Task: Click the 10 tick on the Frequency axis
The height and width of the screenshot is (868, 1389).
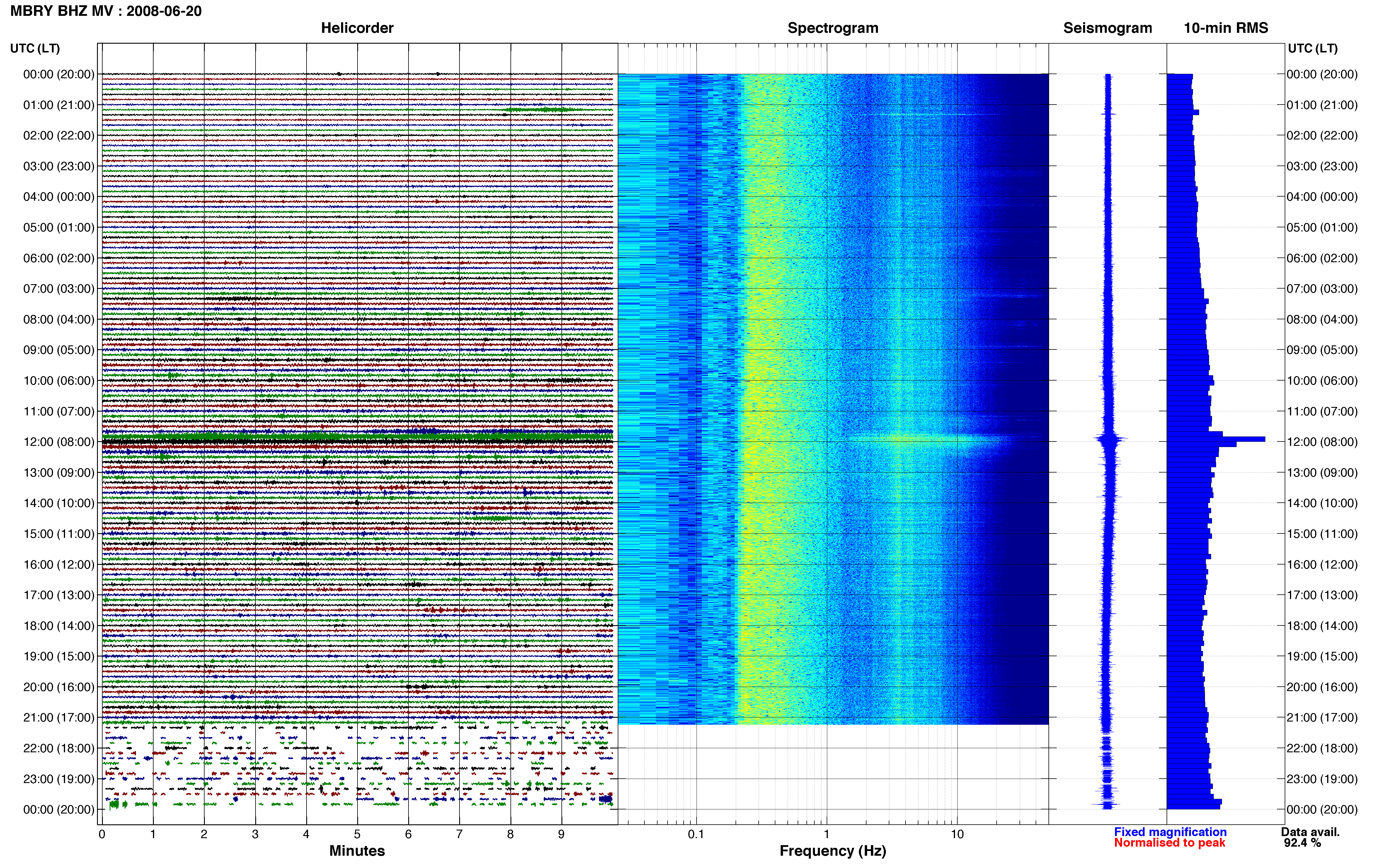Action: [x=957, y=835]
